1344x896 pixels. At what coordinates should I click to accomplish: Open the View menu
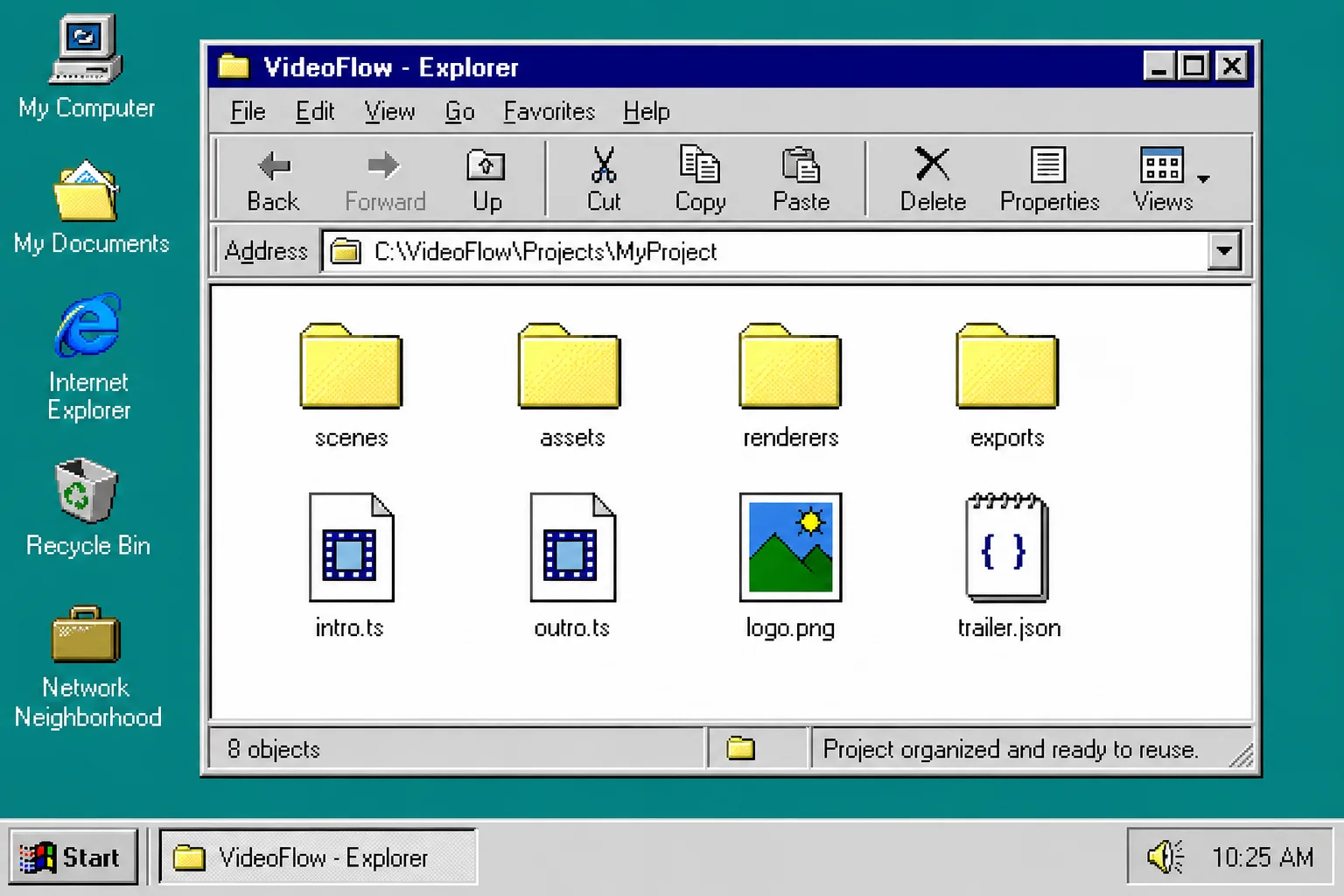pyautogui.click(x=389, y=111)
